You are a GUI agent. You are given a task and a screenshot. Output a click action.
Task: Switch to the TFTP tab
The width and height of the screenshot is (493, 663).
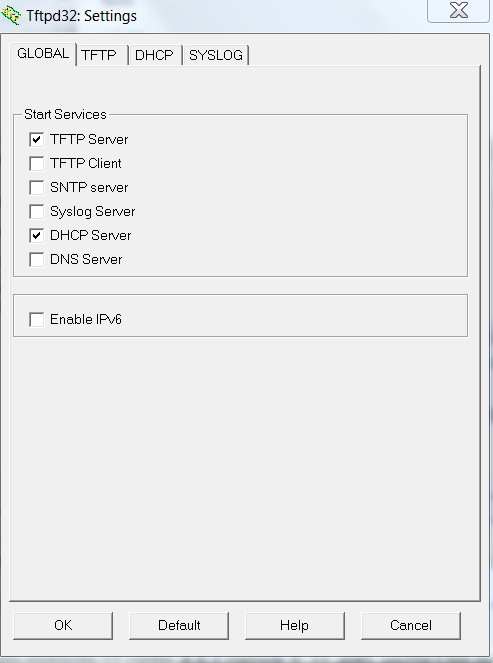coord(101,55)
